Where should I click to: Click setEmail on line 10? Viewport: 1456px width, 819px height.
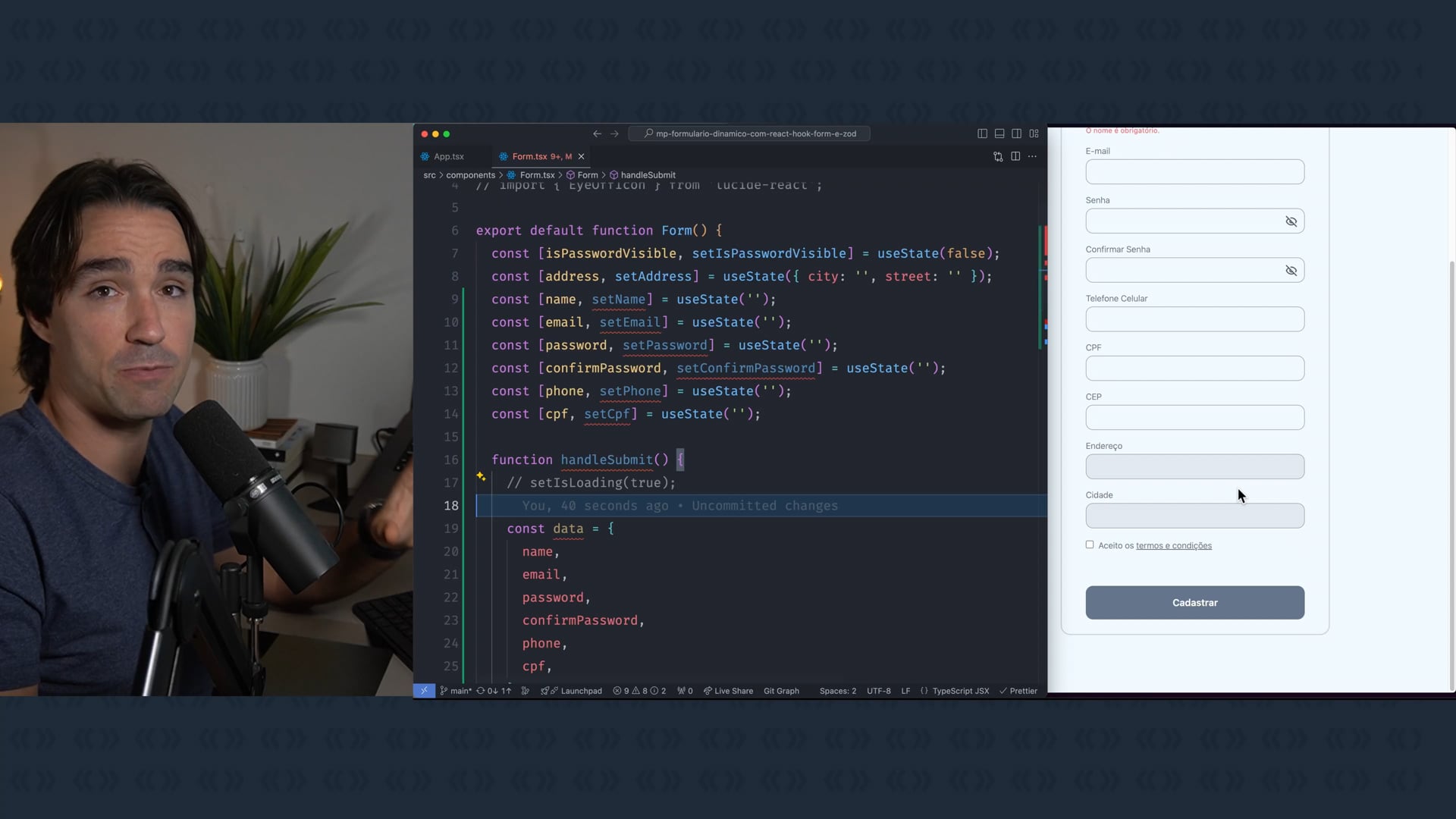[x=630, y=322]
